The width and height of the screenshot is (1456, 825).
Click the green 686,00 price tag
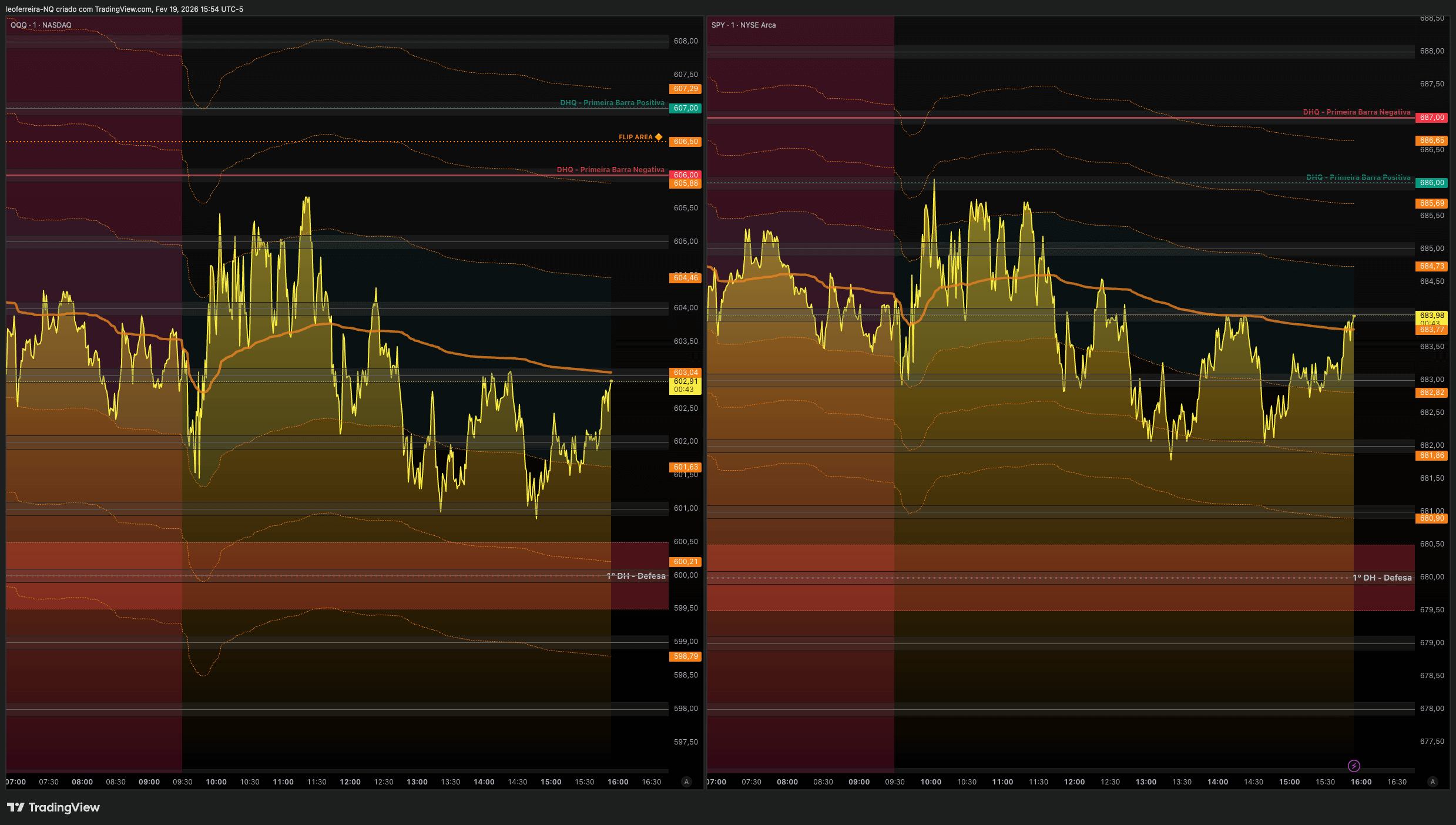(1432, 183)
